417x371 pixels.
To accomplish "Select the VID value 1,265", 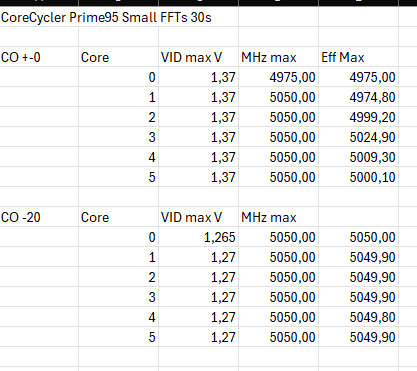I will (199, 237).
